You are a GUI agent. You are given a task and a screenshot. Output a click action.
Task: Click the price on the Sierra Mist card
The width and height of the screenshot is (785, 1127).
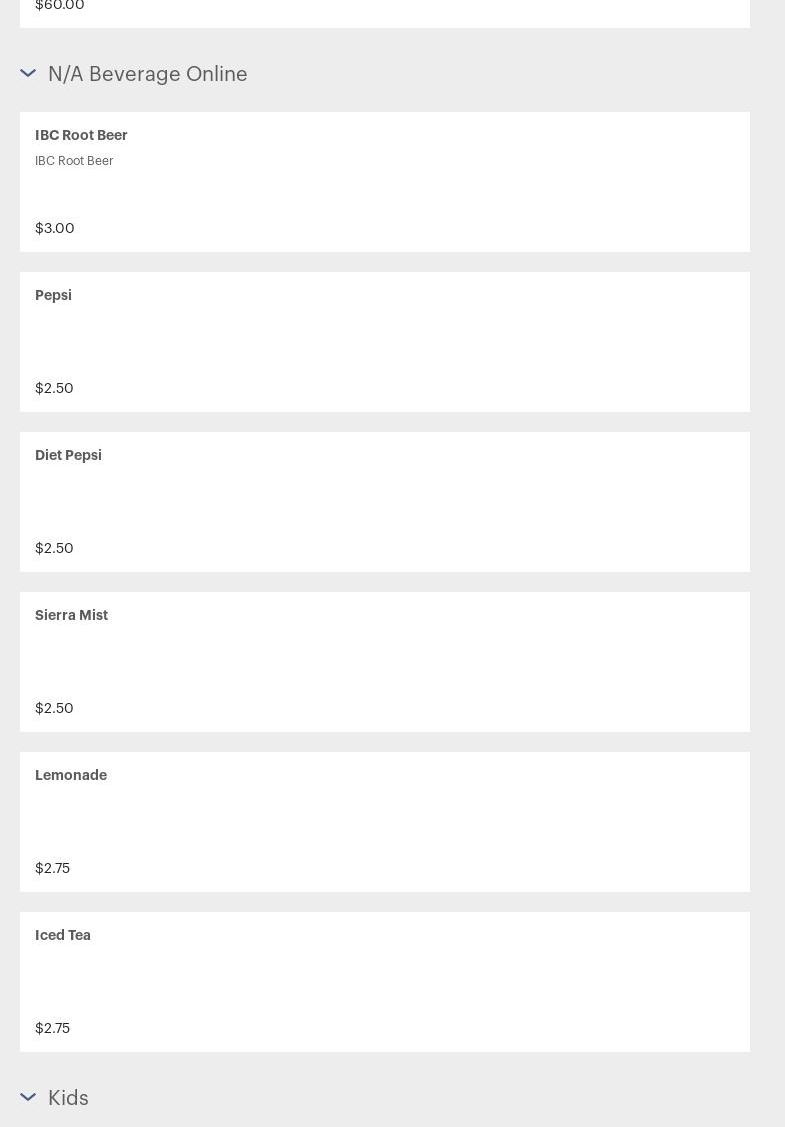point(54,708)
